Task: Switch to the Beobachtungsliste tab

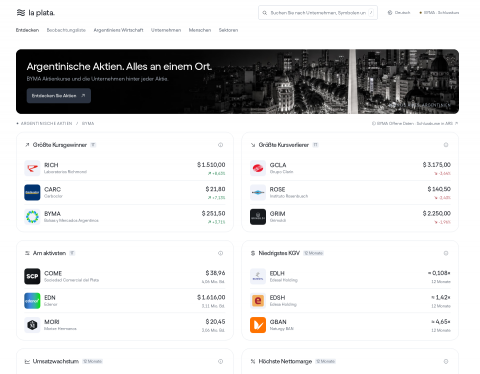Action: tap(66, 30)
